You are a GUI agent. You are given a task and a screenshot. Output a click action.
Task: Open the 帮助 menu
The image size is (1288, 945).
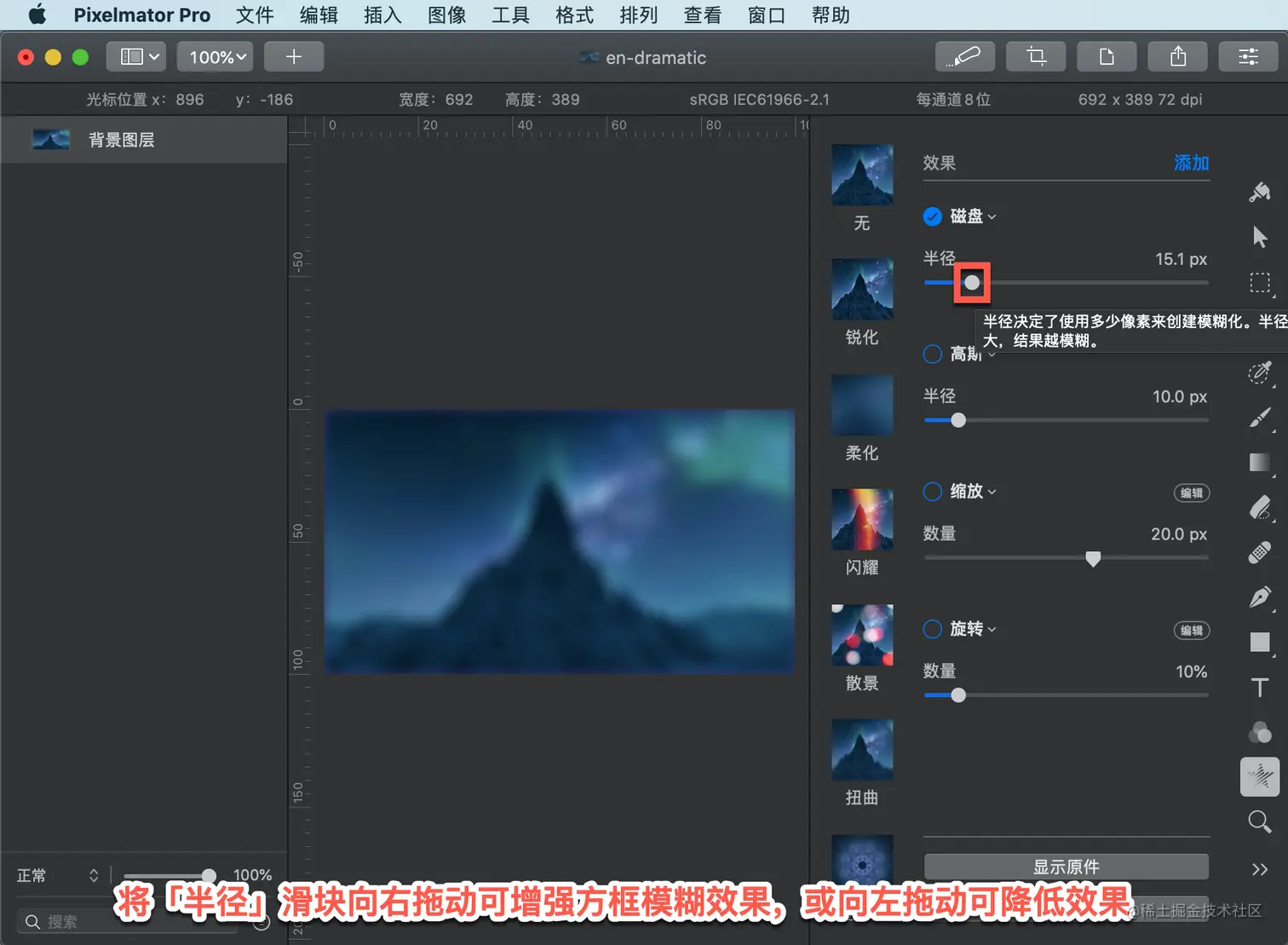(x=831, y=15)
